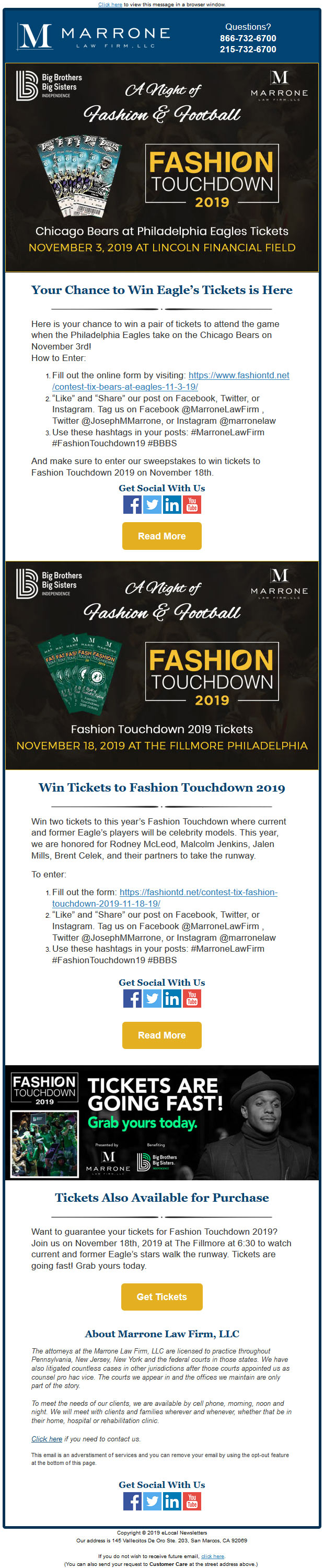Open the Fillmore Philadelphia tickets banner image
Screen dimensions: 324x1568
161,665
